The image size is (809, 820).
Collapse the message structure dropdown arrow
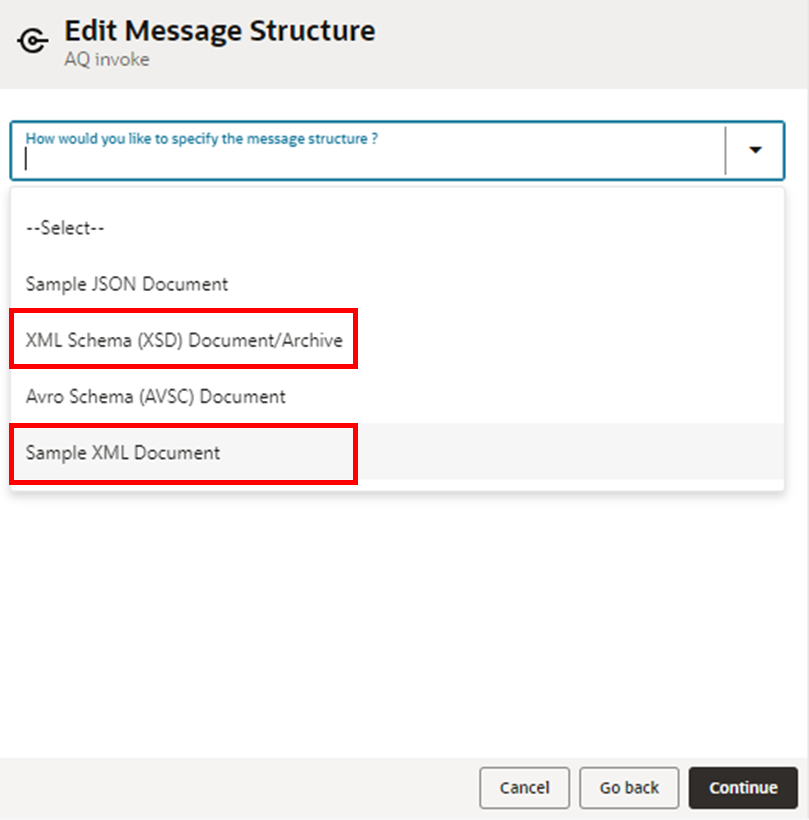coord(755,150)
